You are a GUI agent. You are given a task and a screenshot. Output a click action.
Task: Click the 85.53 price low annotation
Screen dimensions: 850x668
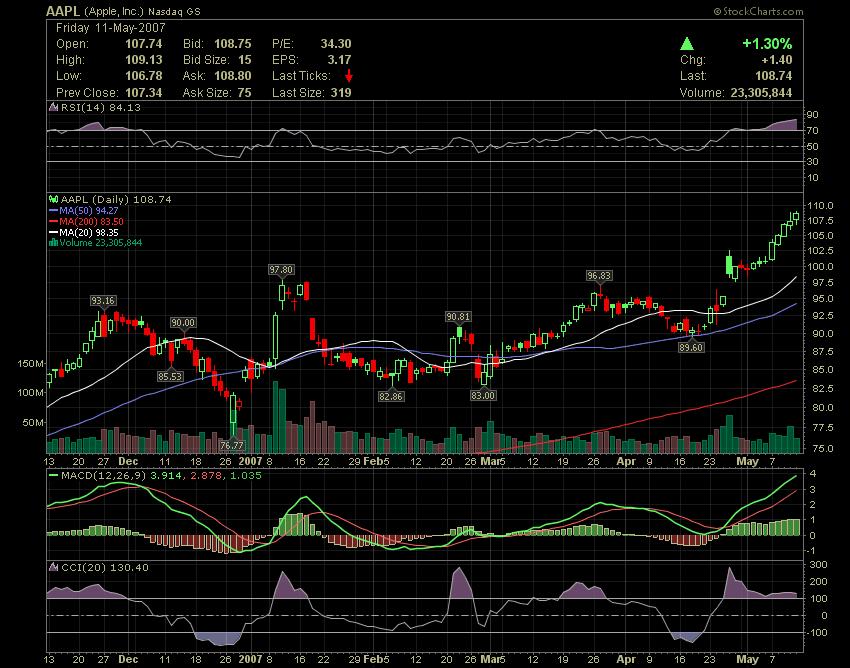click(x=170, y=376)
